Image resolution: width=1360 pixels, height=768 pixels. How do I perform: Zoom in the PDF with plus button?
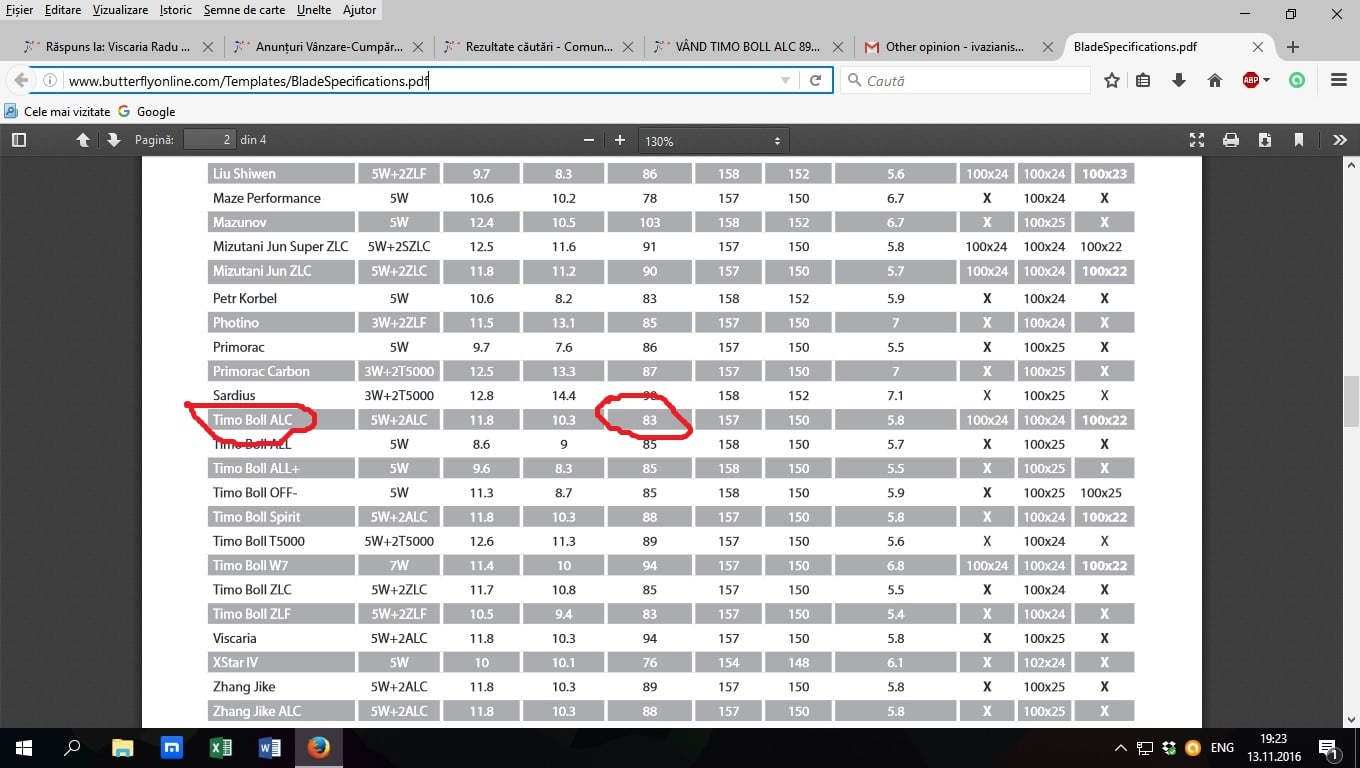pos(620,140)
